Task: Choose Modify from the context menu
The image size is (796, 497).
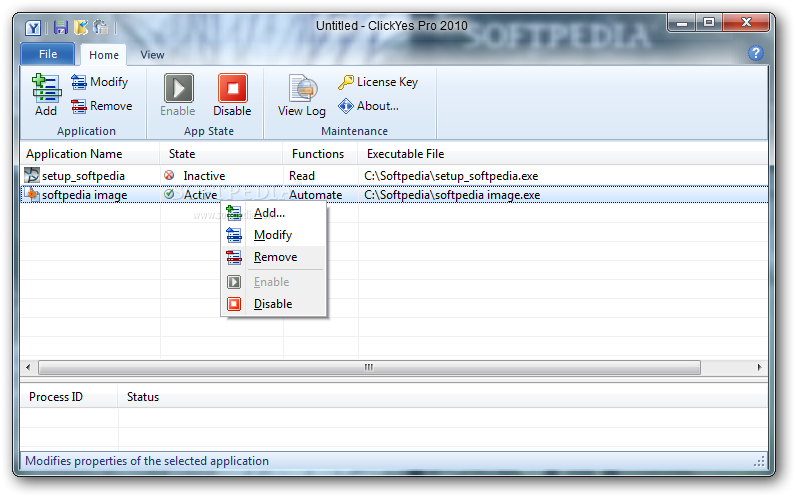Action: (x=274, y=235)
